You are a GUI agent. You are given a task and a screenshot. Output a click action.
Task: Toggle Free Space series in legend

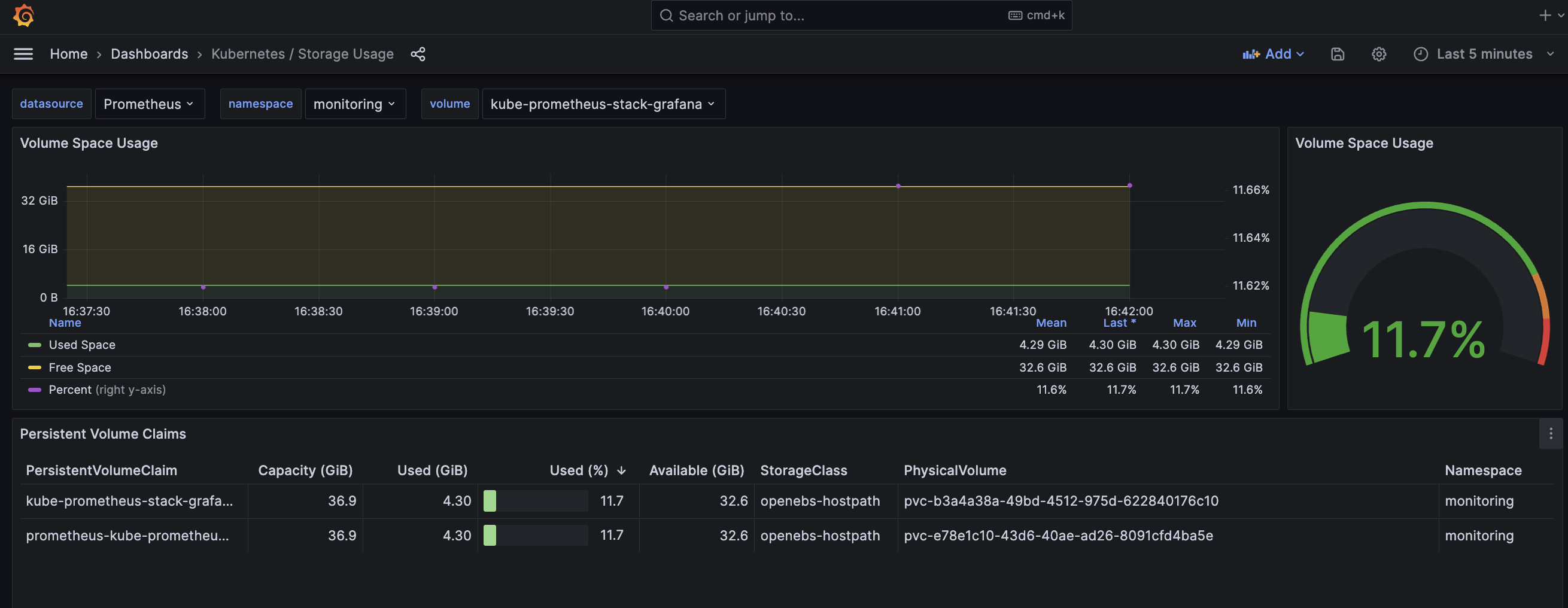coord(80,367)
